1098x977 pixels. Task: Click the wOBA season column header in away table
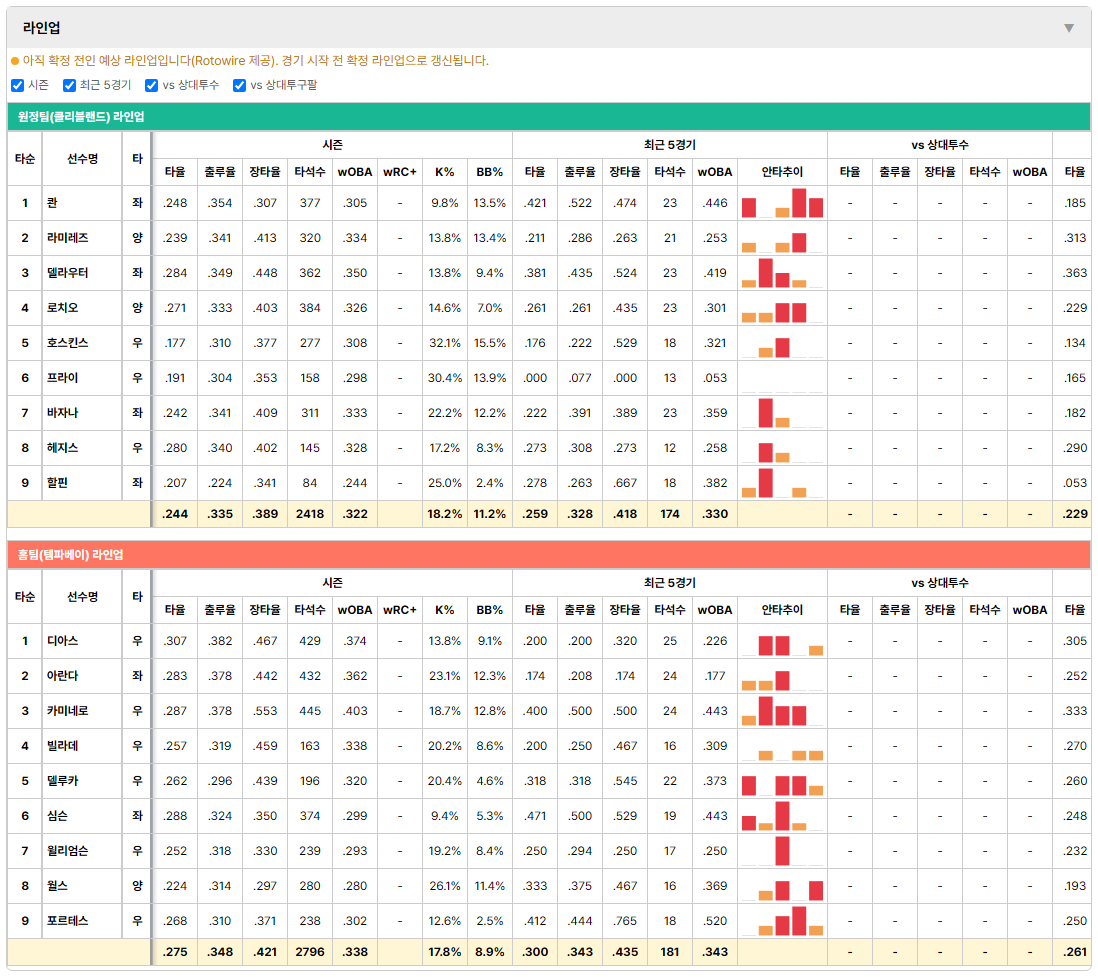(x=355, y=172)
